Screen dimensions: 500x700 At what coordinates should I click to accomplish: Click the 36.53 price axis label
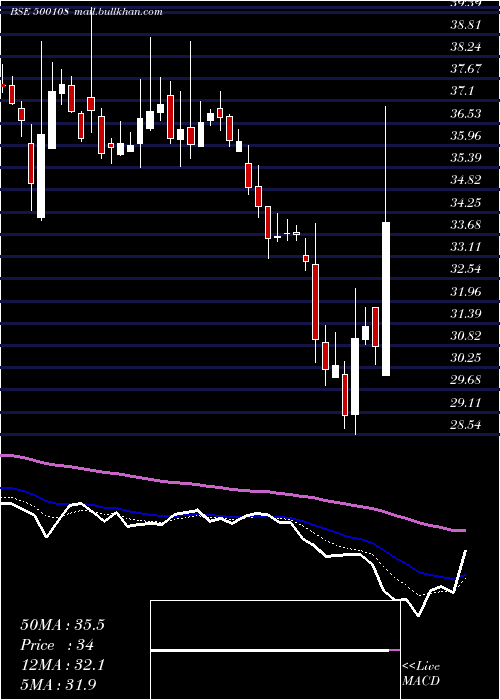pos(466,113)
